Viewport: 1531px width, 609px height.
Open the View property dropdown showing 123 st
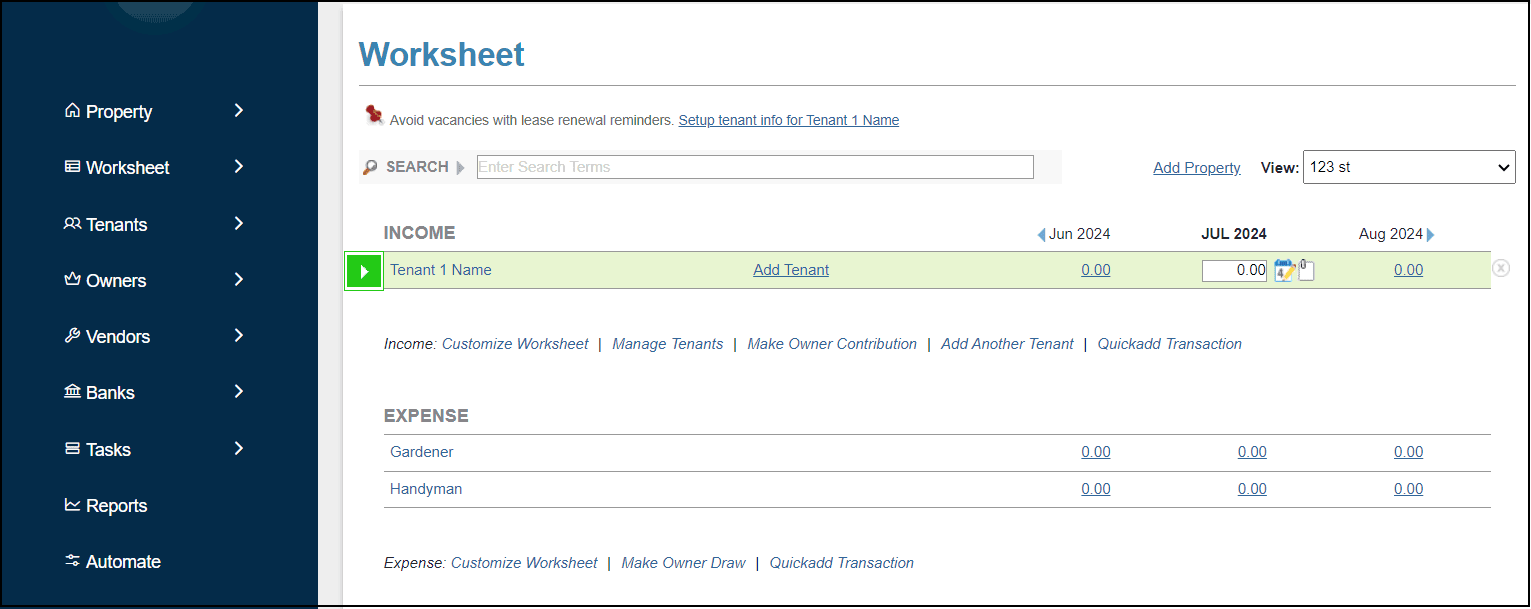tap(1409, 167)
